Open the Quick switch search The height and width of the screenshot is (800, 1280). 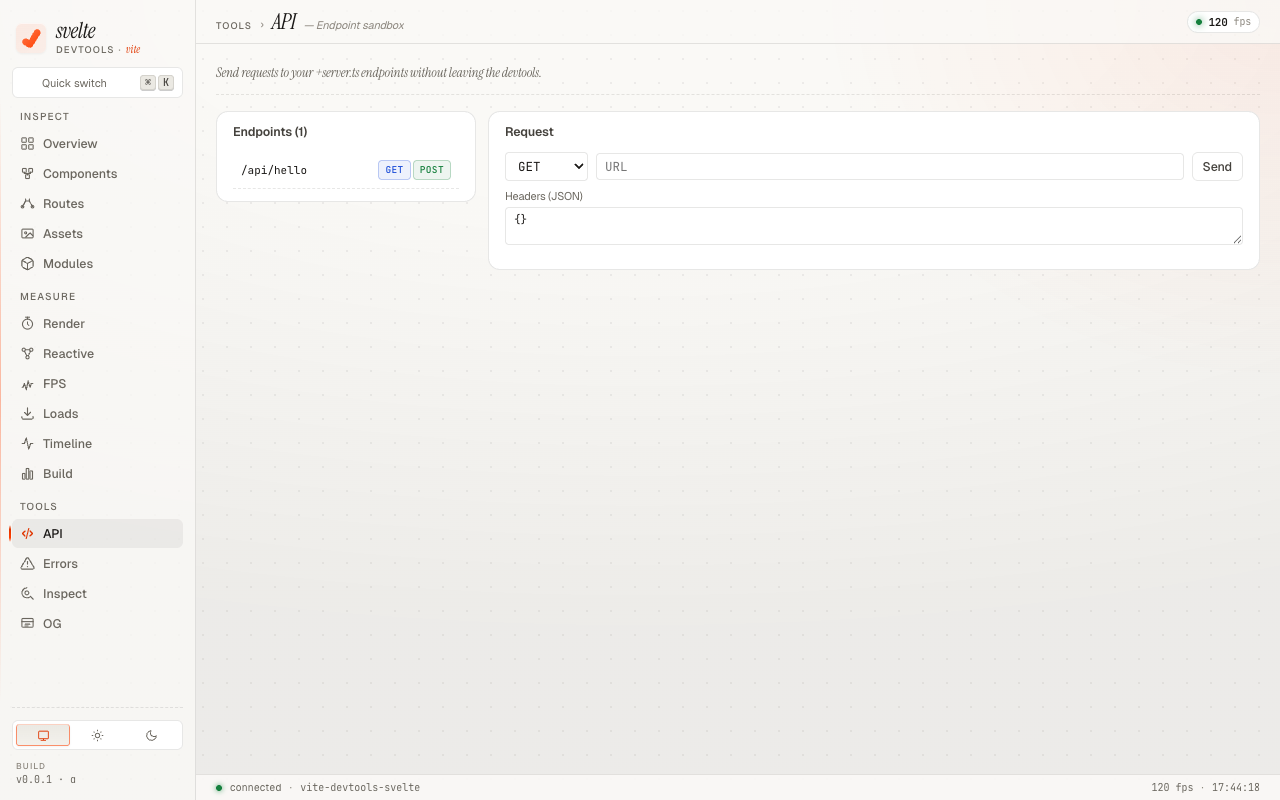[x=97, y=83]
